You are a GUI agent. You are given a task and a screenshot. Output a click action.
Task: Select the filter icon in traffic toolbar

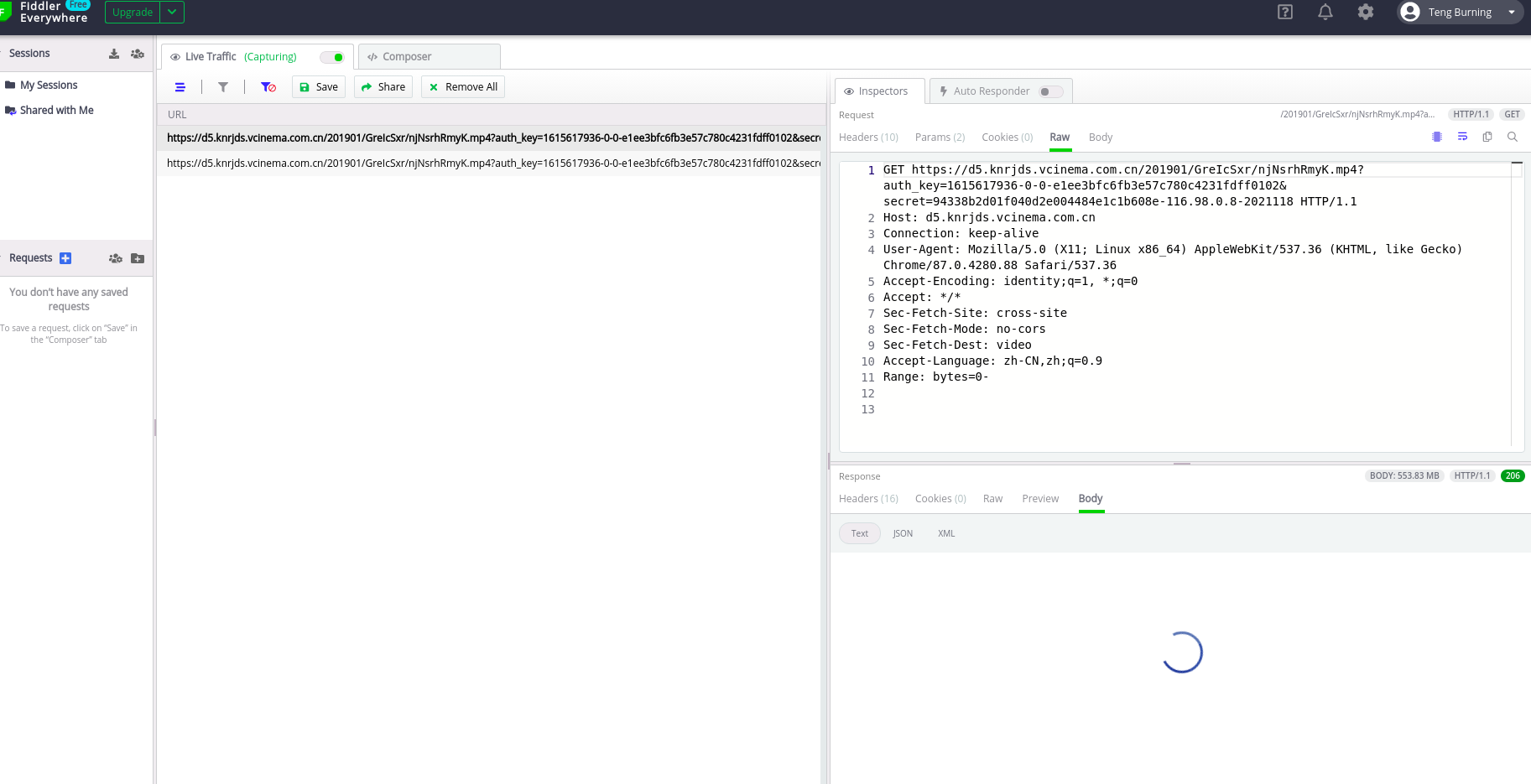[222, 86]
